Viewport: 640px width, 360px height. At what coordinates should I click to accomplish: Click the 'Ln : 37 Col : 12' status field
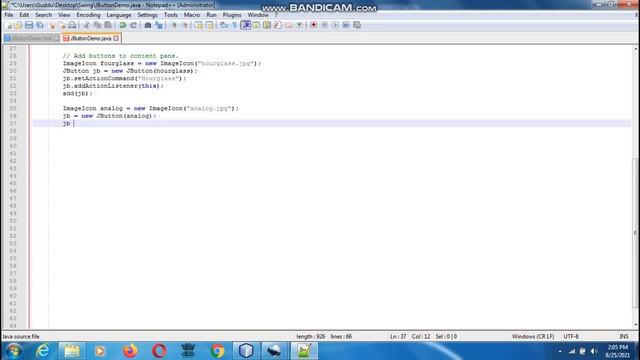pyautogui.click(x=410, y=336)
